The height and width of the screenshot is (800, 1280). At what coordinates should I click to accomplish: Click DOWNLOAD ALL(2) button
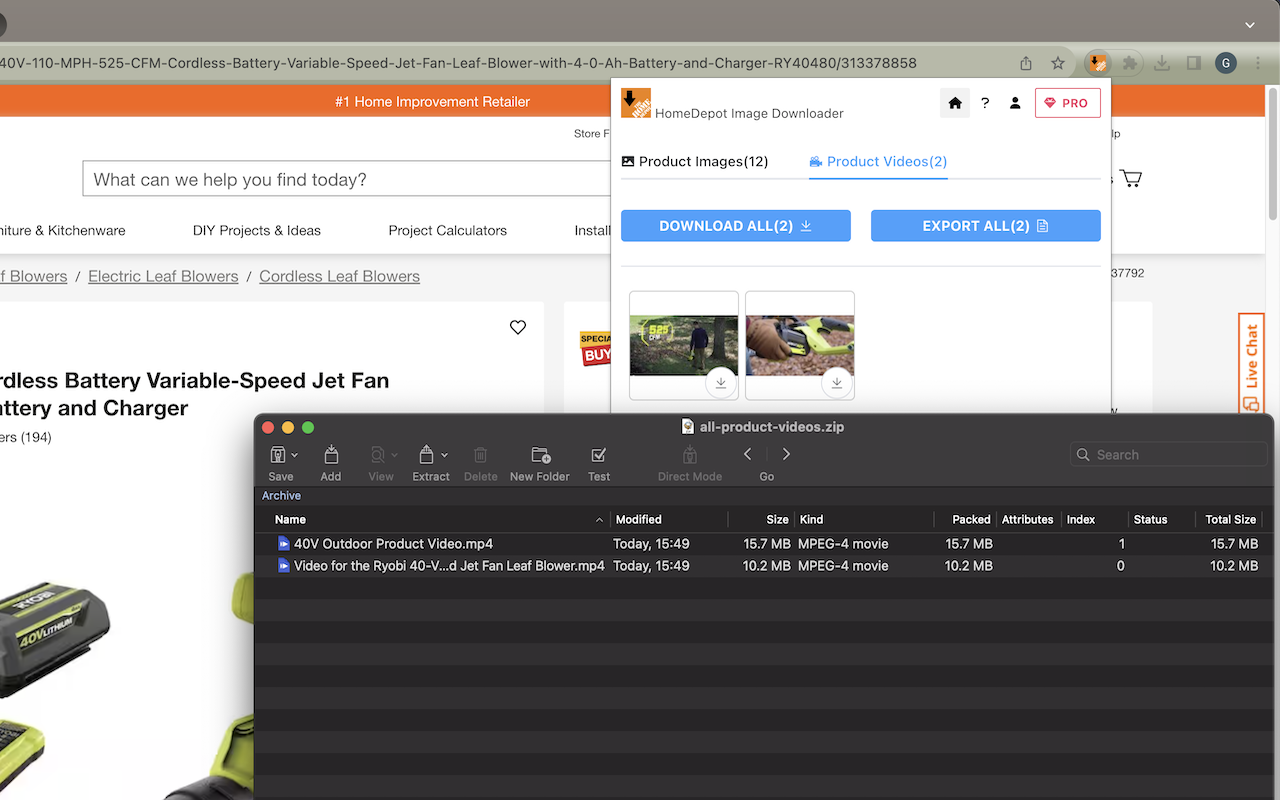pyautogui.click(x=736, y=226)
